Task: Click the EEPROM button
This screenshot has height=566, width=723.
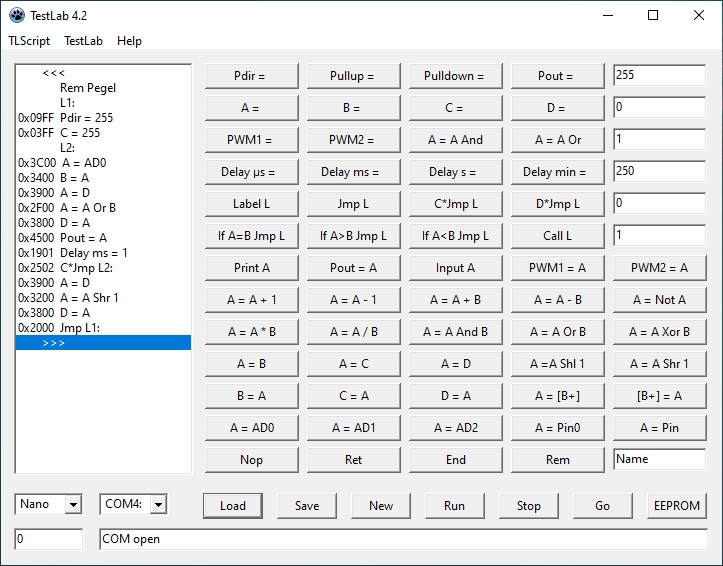Action: (x=675, y=505)
